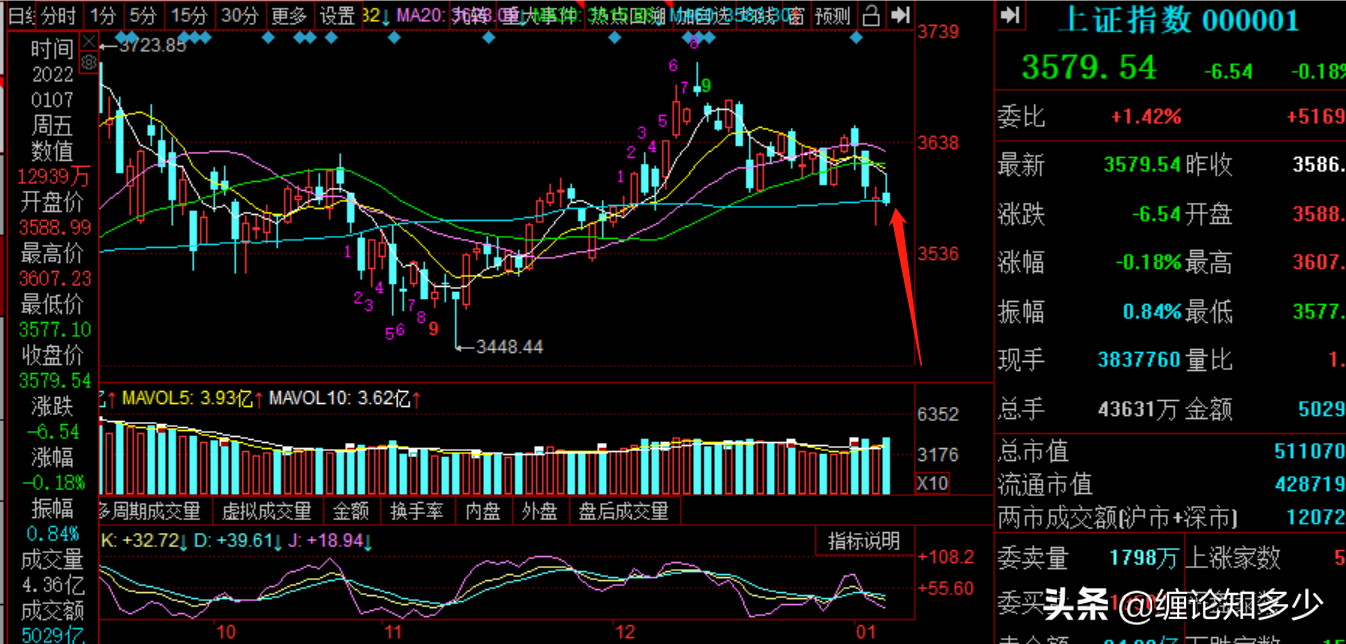
Task: Close the left data panel with the X
Action: [x=88, y=44]
